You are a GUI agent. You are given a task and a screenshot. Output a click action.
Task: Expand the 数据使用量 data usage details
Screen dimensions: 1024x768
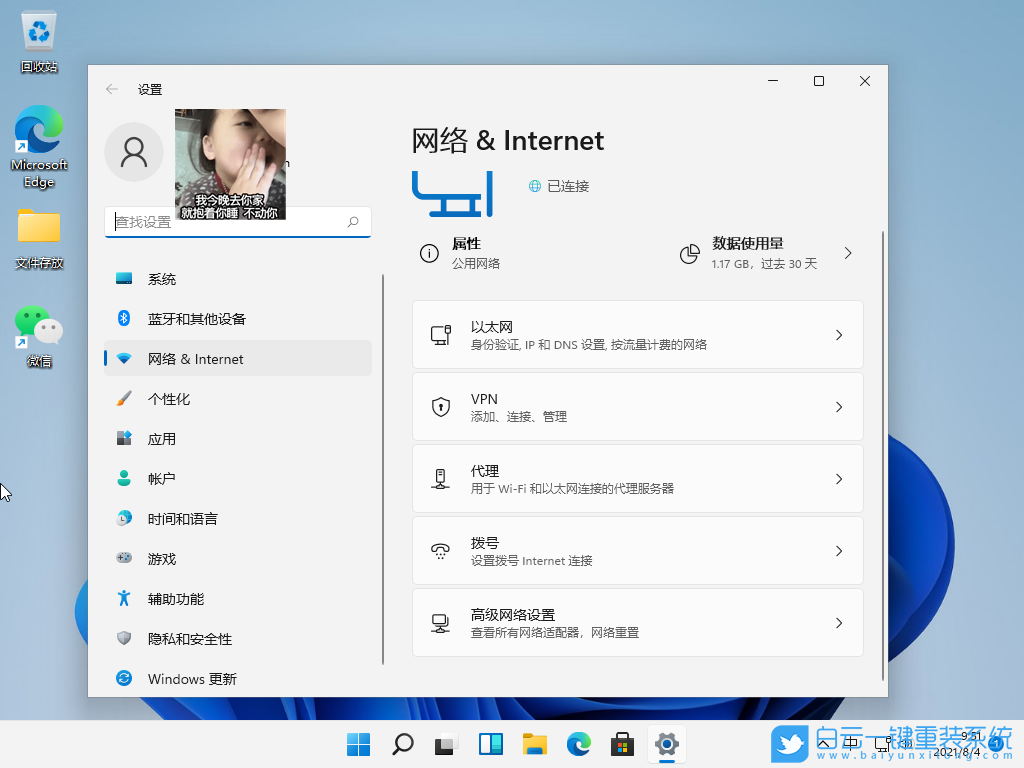tap(848, 253)
